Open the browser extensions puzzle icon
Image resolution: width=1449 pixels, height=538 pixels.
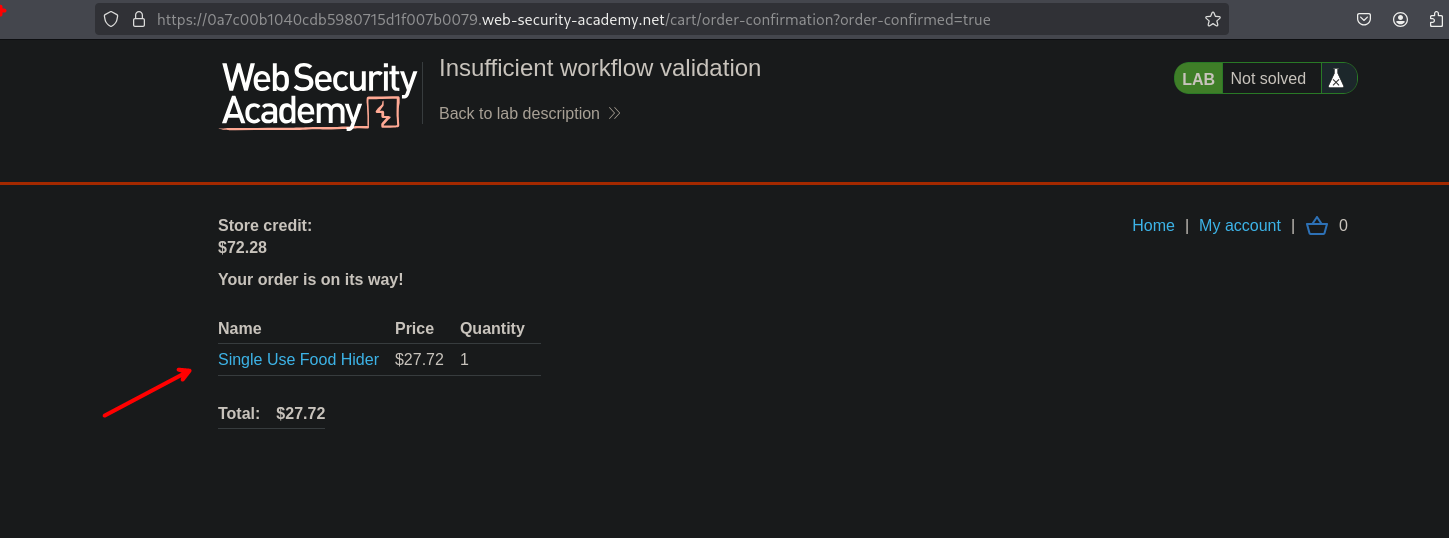(1437, 19)
